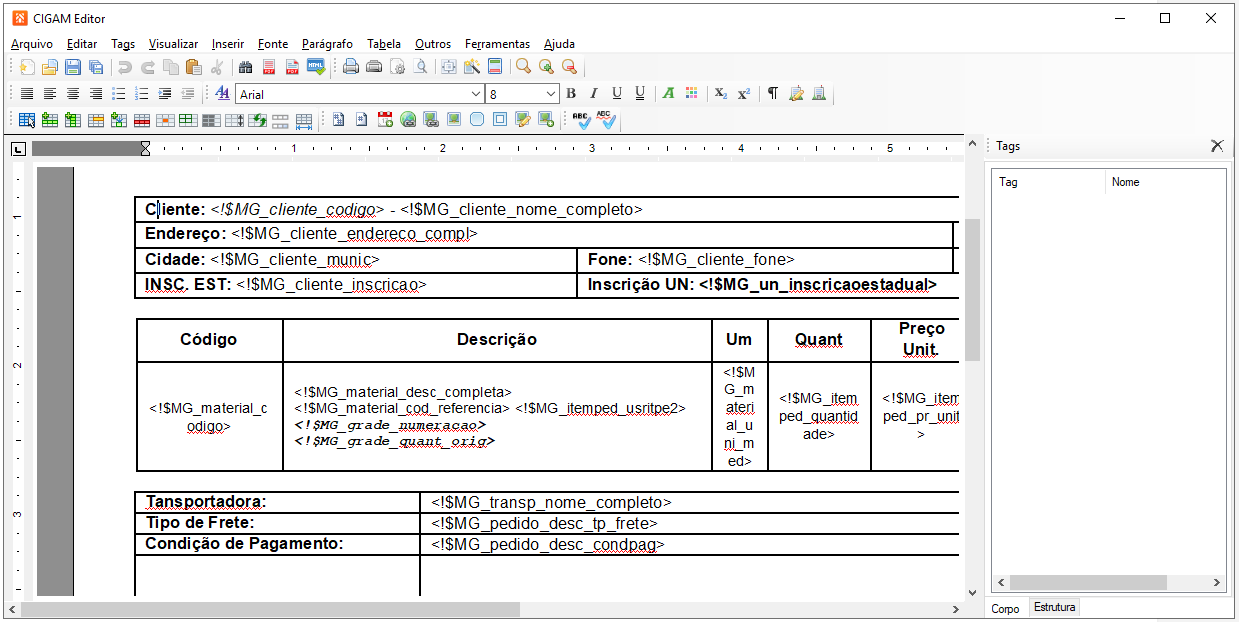
Task: Click the Tags panel horizontal scrollbar thumb
Action: pyautogui.click(x=1088, y=582)
